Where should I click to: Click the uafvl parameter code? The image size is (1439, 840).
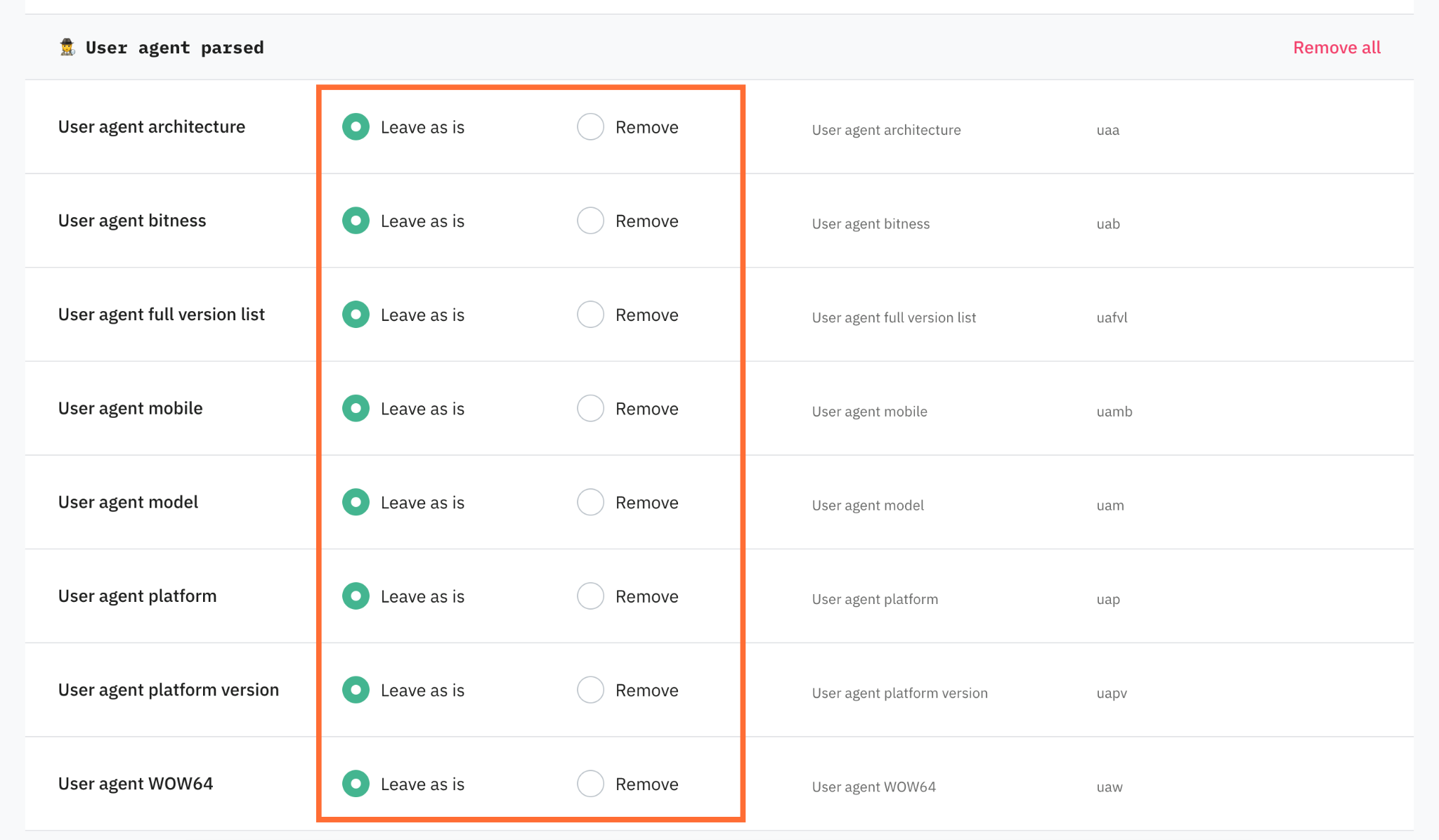tap(1112, 317)
